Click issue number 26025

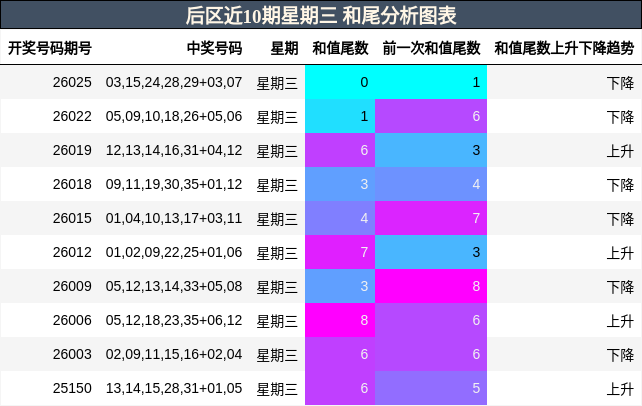click(x=72, y=82)
